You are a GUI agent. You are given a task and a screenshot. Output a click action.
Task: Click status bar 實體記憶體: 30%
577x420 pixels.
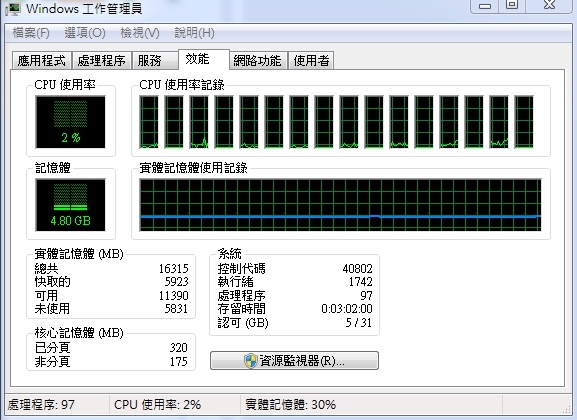pos(290,405)
